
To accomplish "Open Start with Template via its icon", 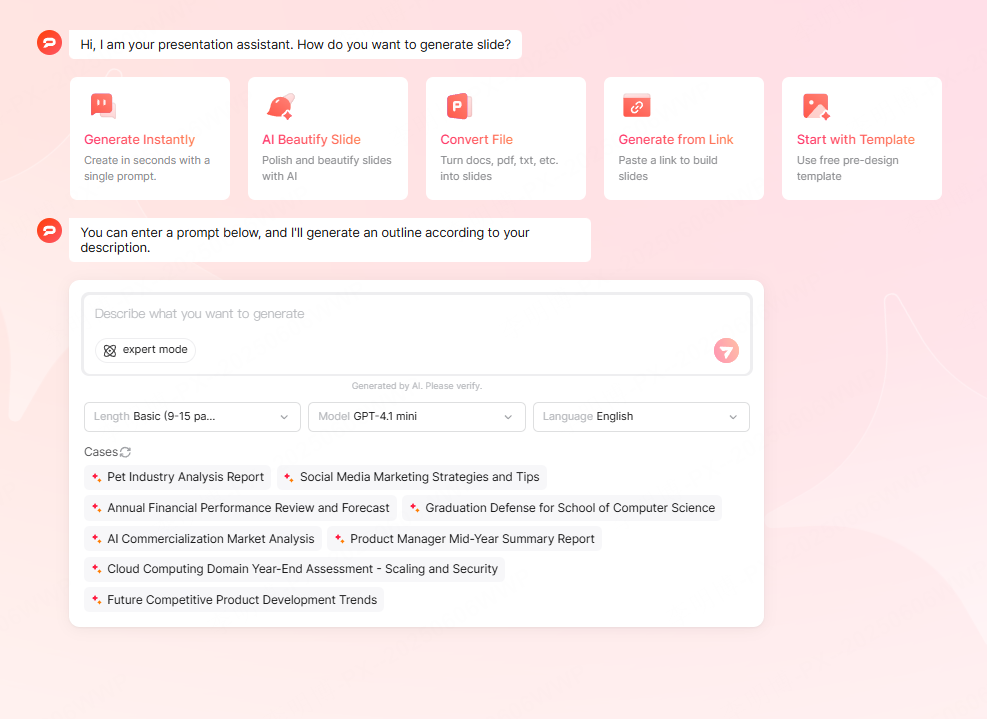I will (x=815, y=104).
